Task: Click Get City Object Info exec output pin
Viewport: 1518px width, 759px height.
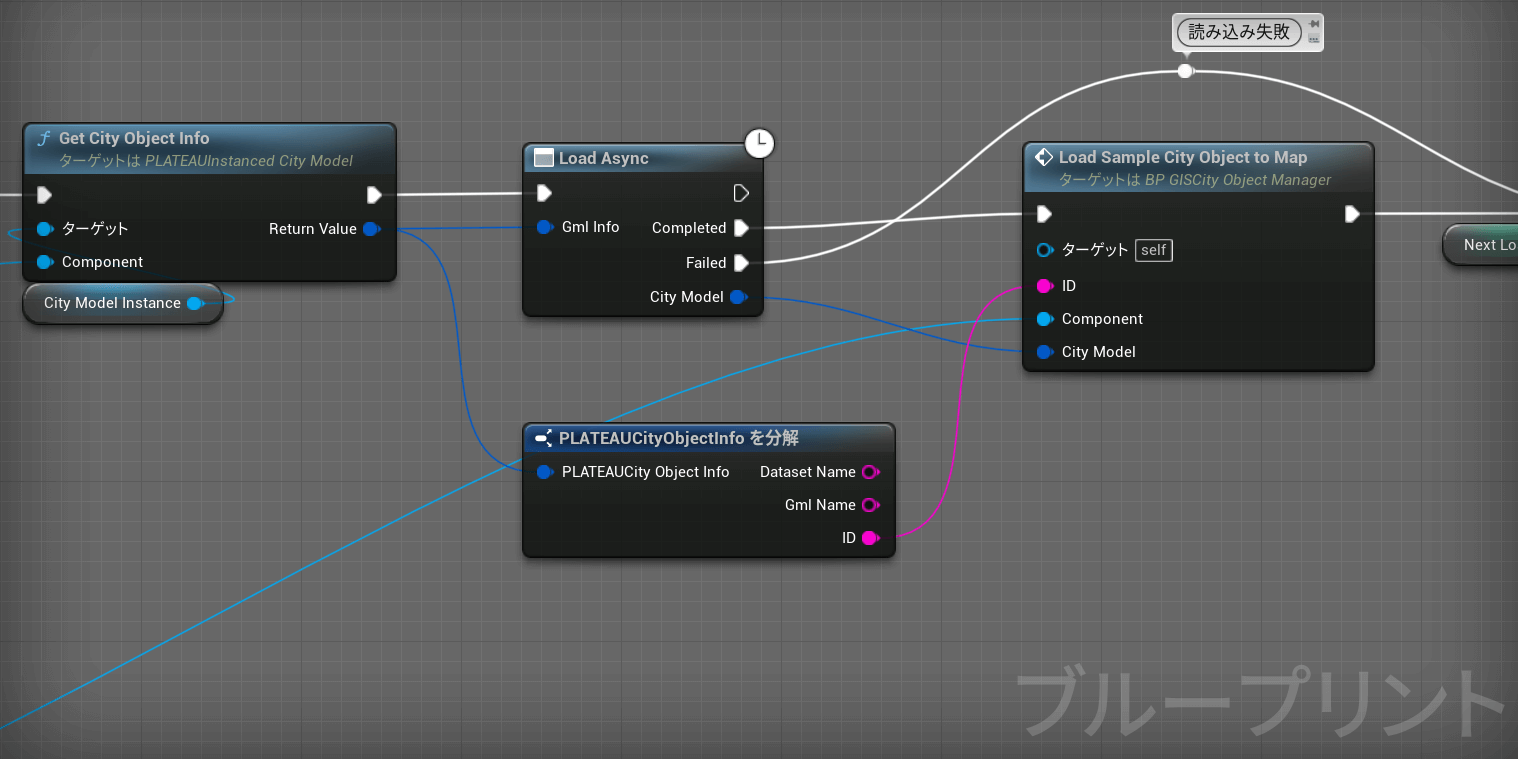Action: (x=374, y=195)
